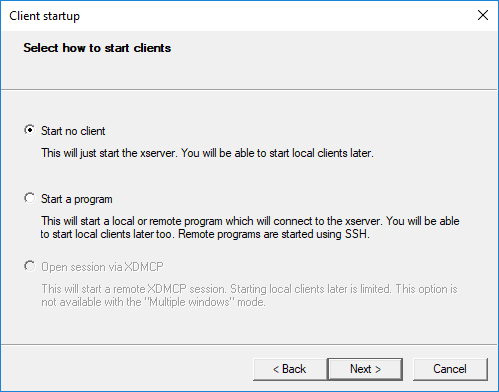Close the Client startup dialog with X

pyautogui.click(x=483, y=15)
